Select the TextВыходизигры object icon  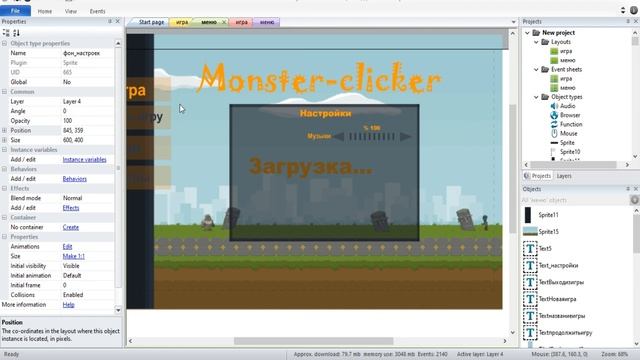[x=530, y=282]
